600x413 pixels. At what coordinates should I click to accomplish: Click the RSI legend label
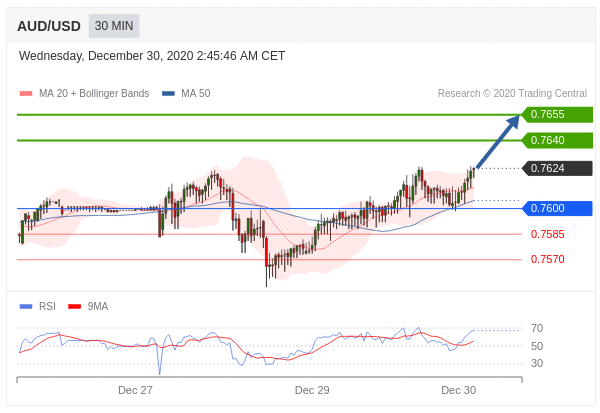pos(47,306)
